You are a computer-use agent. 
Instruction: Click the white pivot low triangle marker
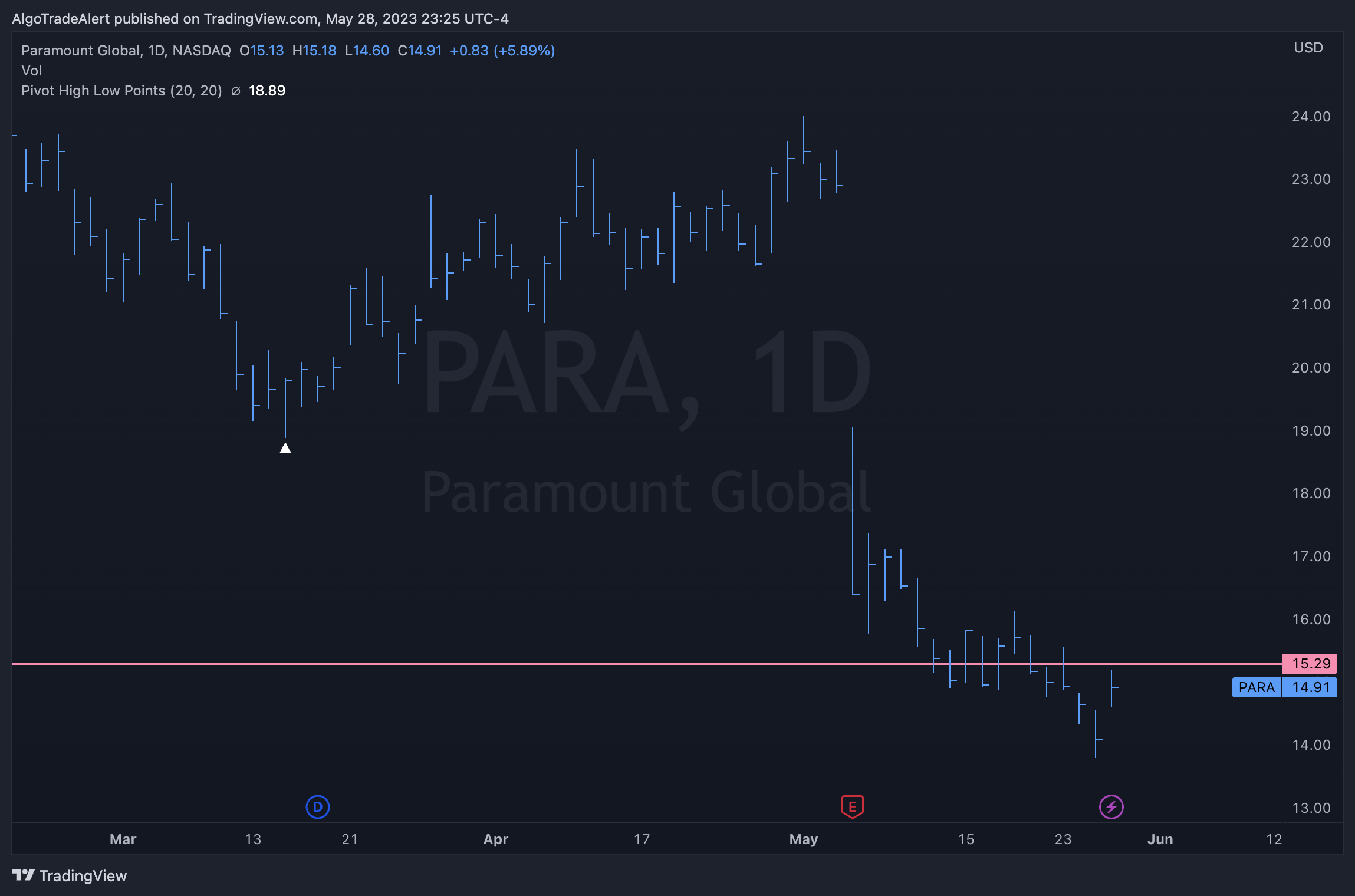pyautogui.click(x=285, y=448)
